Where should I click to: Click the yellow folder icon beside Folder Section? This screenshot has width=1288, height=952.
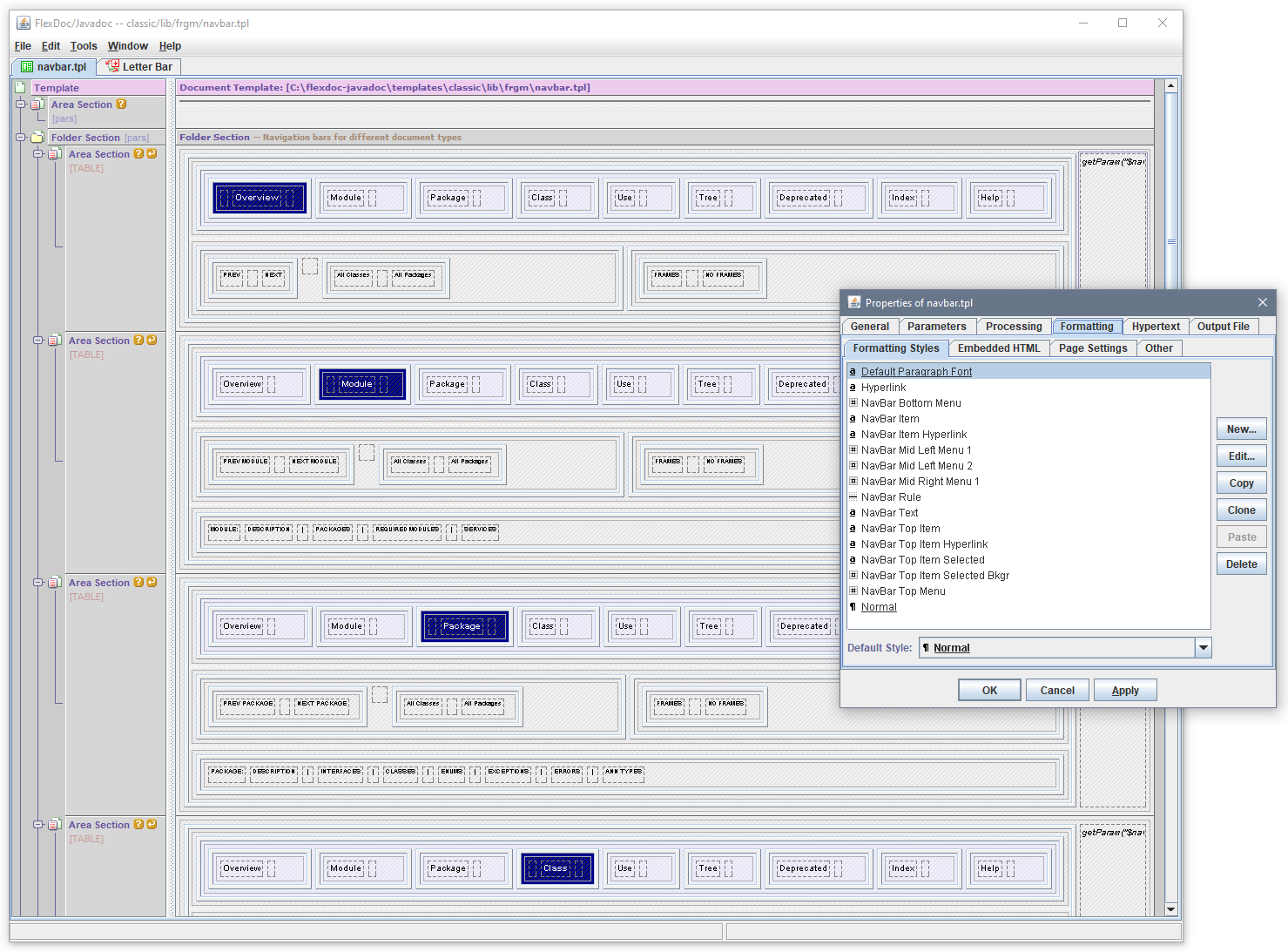click(37, 138)
